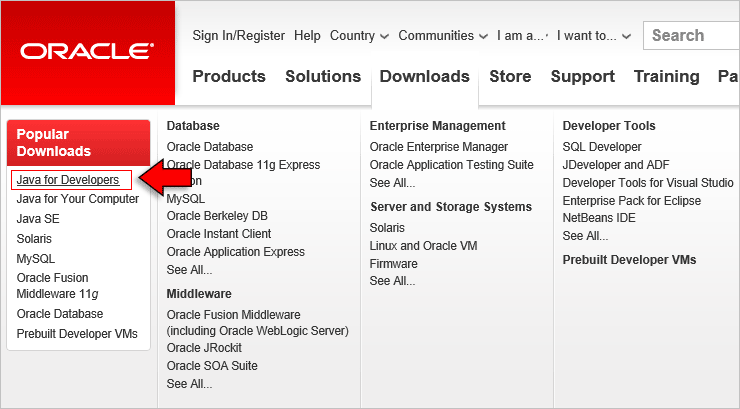
Task: Expand the Communities dropdown
Action: 443,36
